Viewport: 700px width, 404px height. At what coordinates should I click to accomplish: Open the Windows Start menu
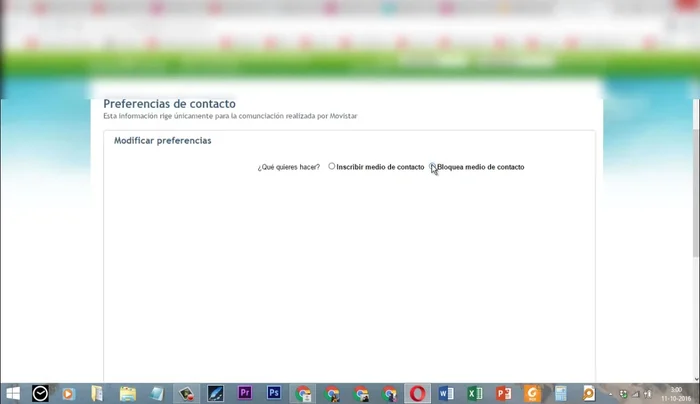(x=13, y=393)
